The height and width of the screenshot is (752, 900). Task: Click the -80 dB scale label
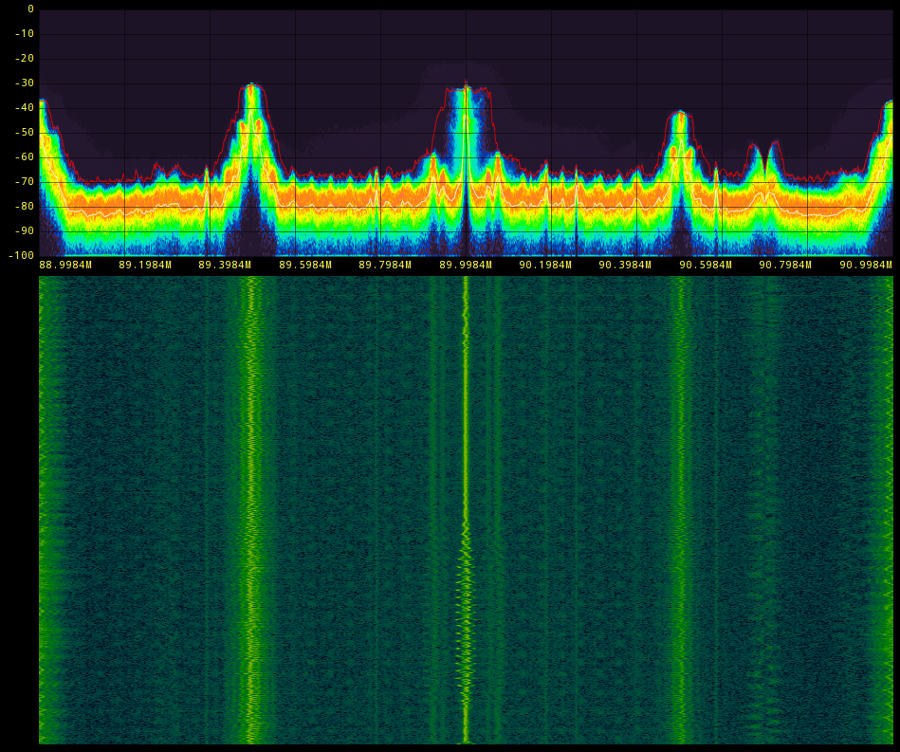click(x=24, y=206)
